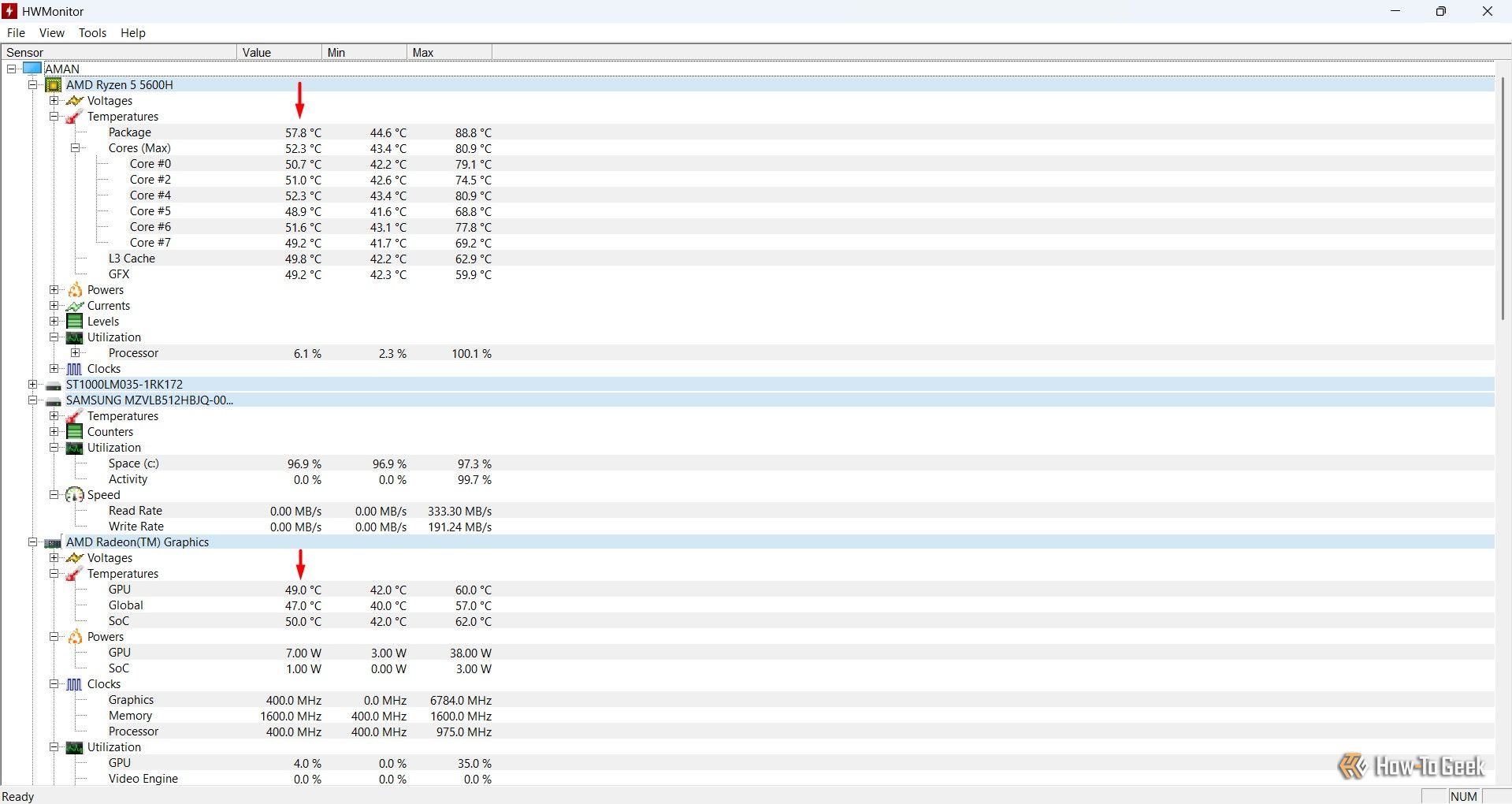This screenshot has width=1512, height=804.
Task: Click the CPU Voltages lightning icon
Action: (75, 101)
